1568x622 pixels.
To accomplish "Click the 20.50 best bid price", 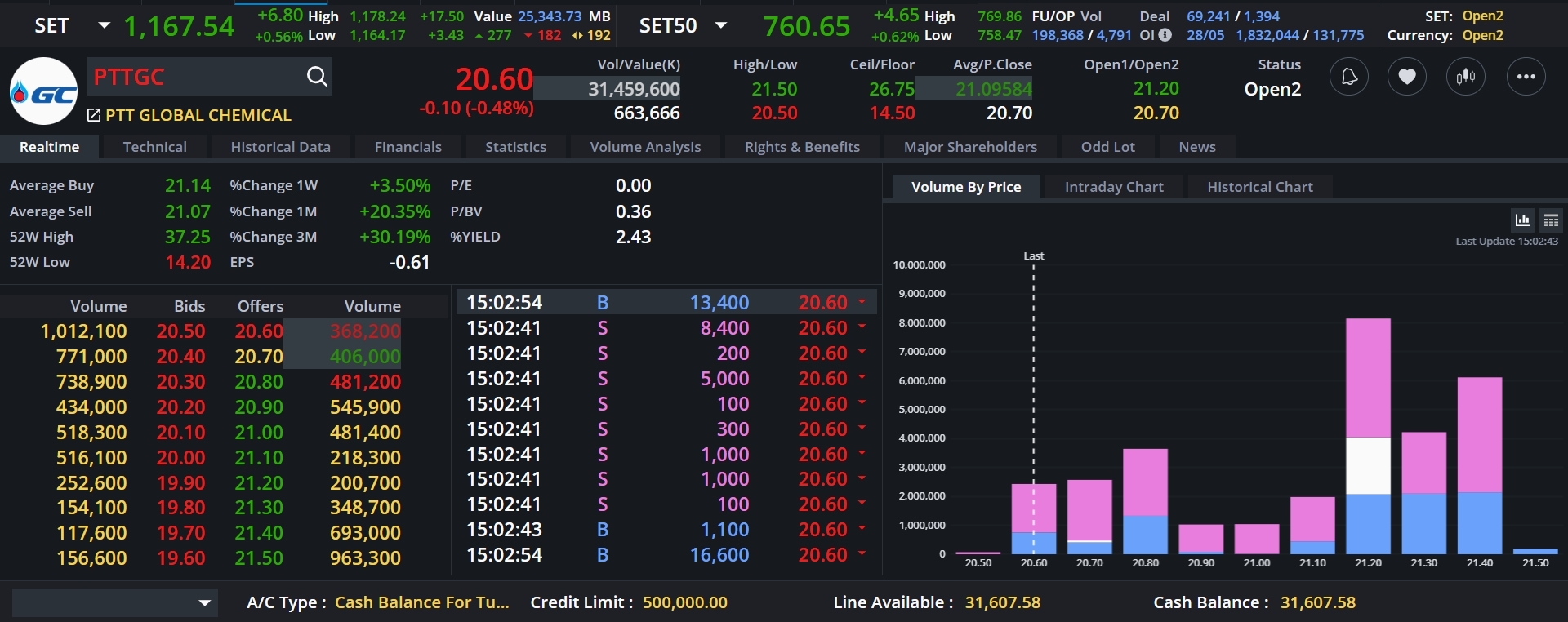I will point(181,331).
